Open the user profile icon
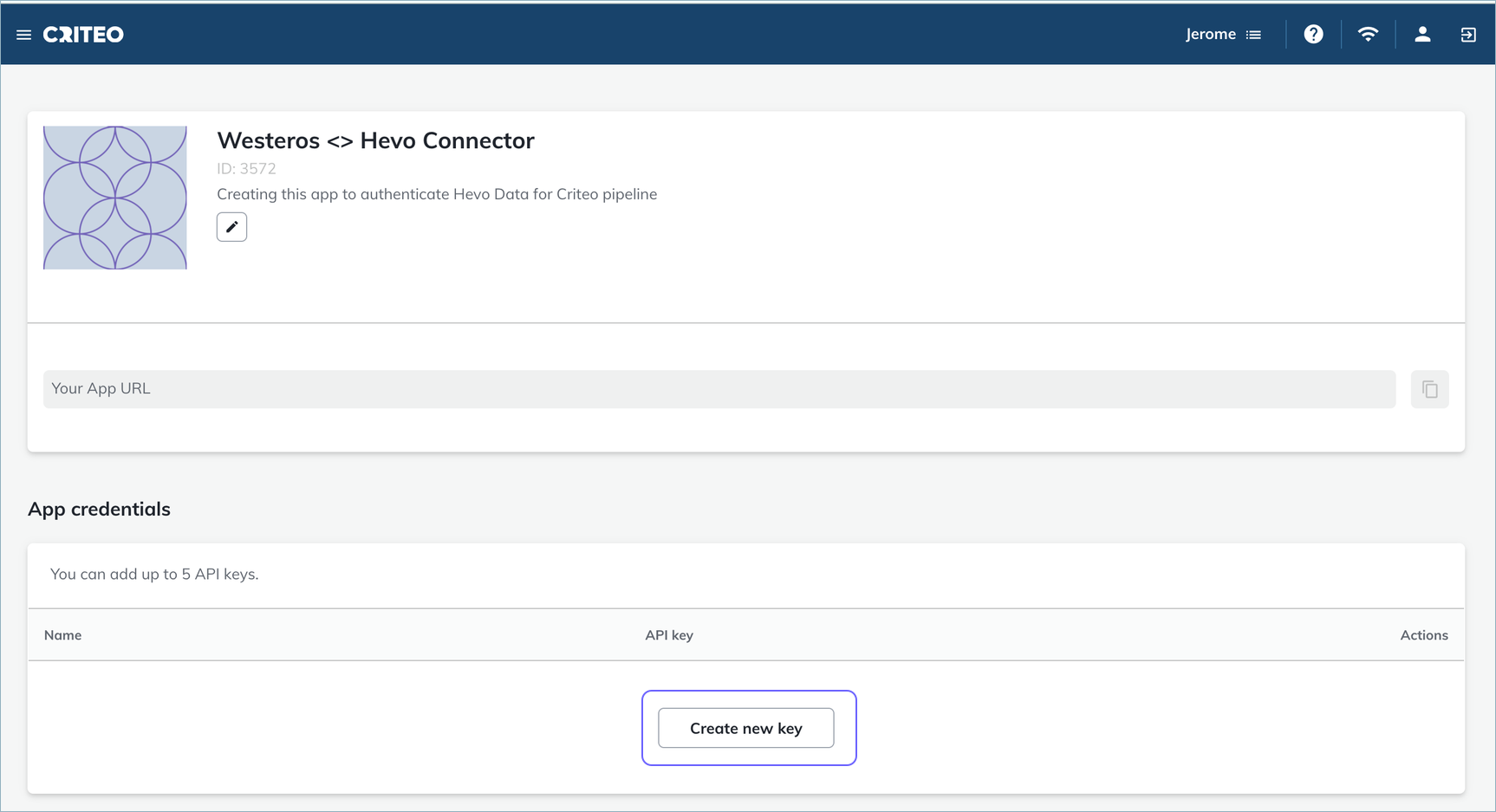Viewport: 1496px width, 812px height. [x=1422, y=35]
